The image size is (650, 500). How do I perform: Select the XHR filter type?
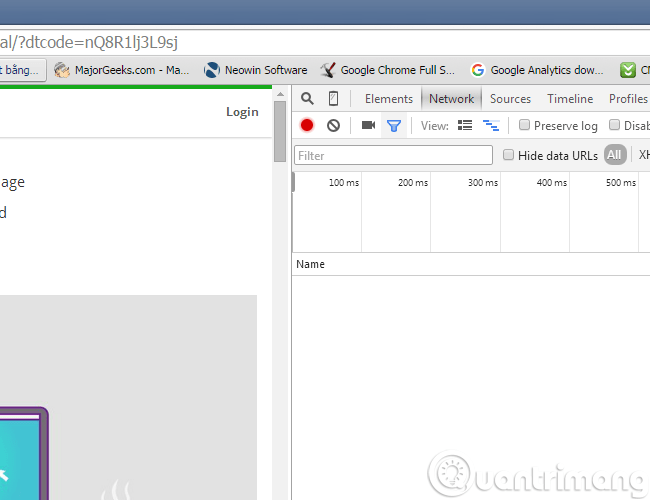click(644, 155)
